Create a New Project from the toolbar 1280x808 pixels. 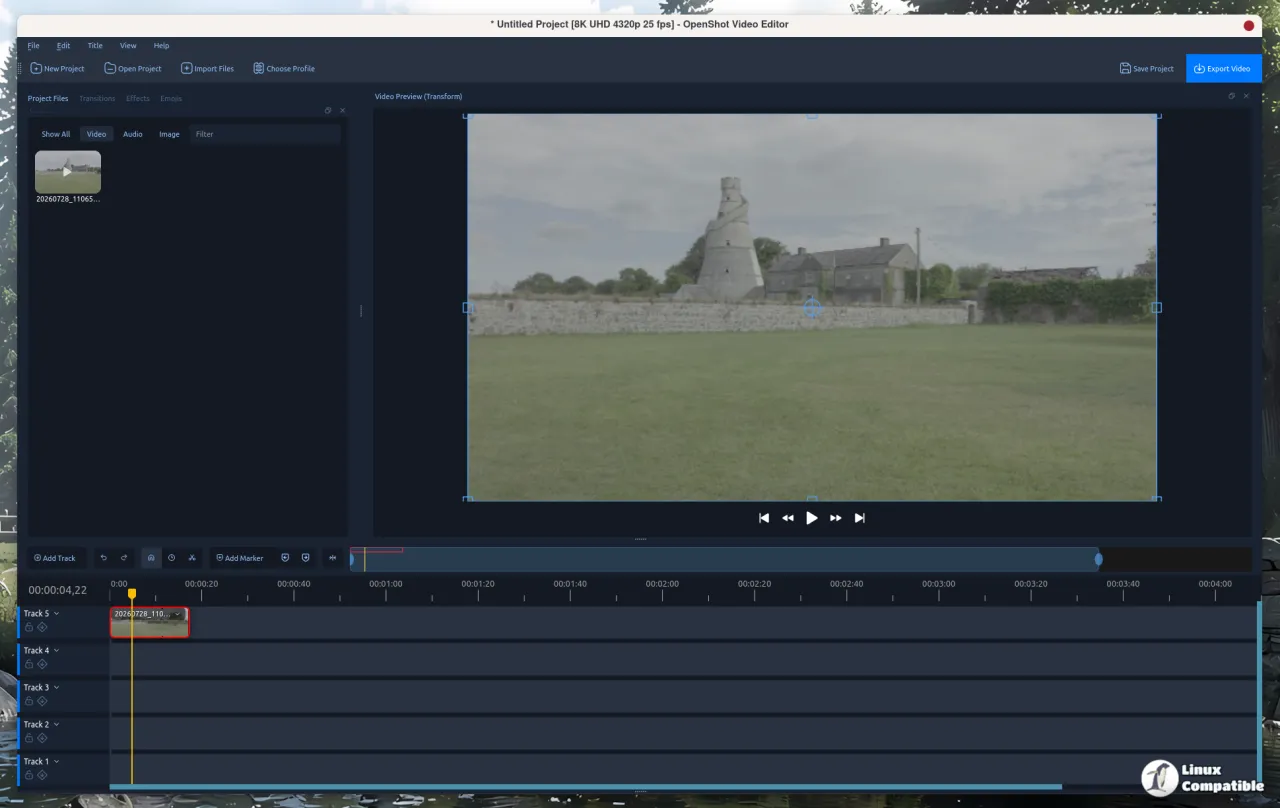tap(57, 69)
